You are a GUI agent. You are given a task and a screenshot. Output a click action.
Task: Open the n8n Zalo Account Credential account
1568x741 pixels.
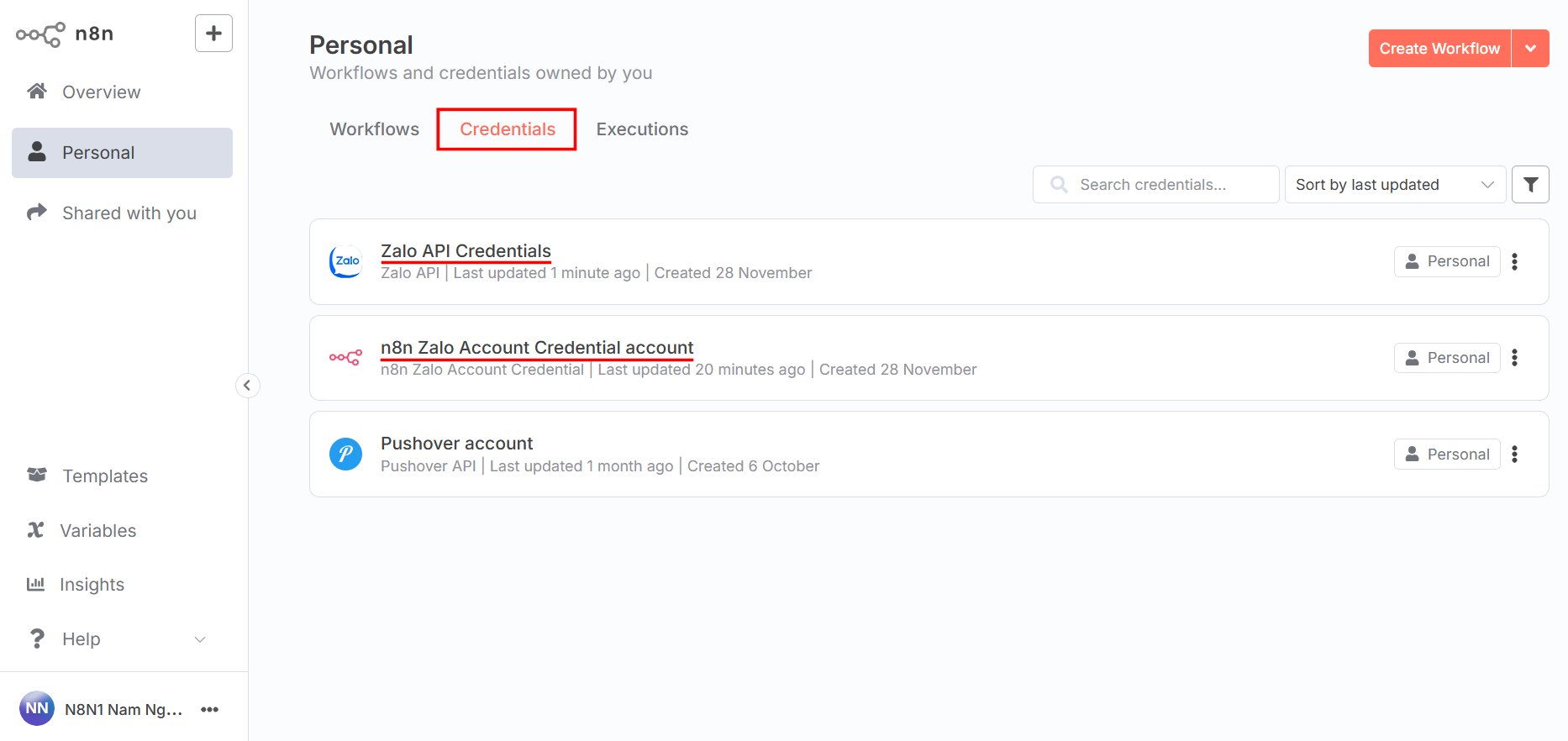pos(537,348)
